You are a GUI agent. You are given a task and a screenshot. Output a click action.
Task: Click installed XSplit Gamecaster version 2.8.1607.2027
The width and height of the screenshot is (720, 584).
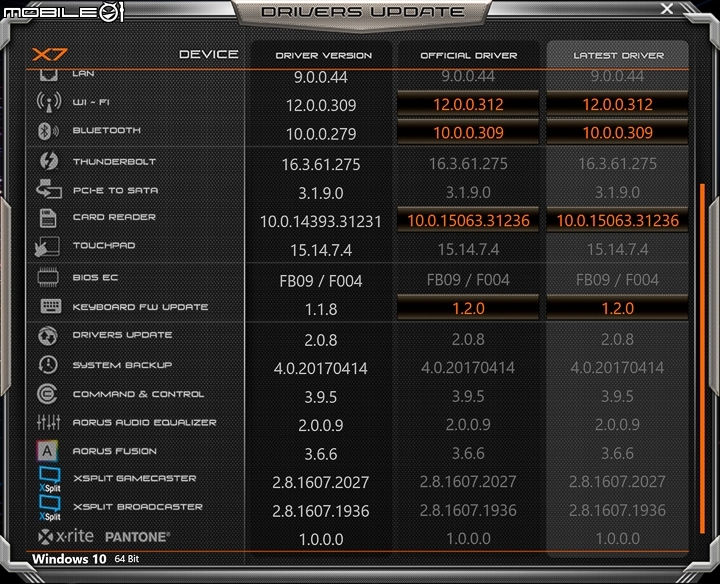point(321,483)
